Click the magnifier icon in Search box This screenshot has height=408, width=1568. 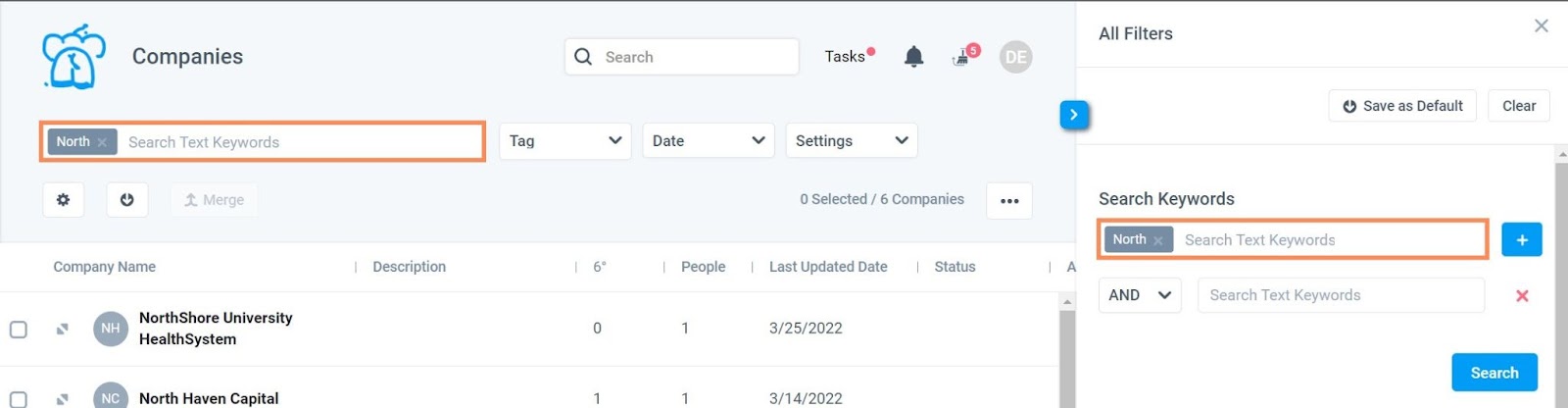(x=583, y=57)
